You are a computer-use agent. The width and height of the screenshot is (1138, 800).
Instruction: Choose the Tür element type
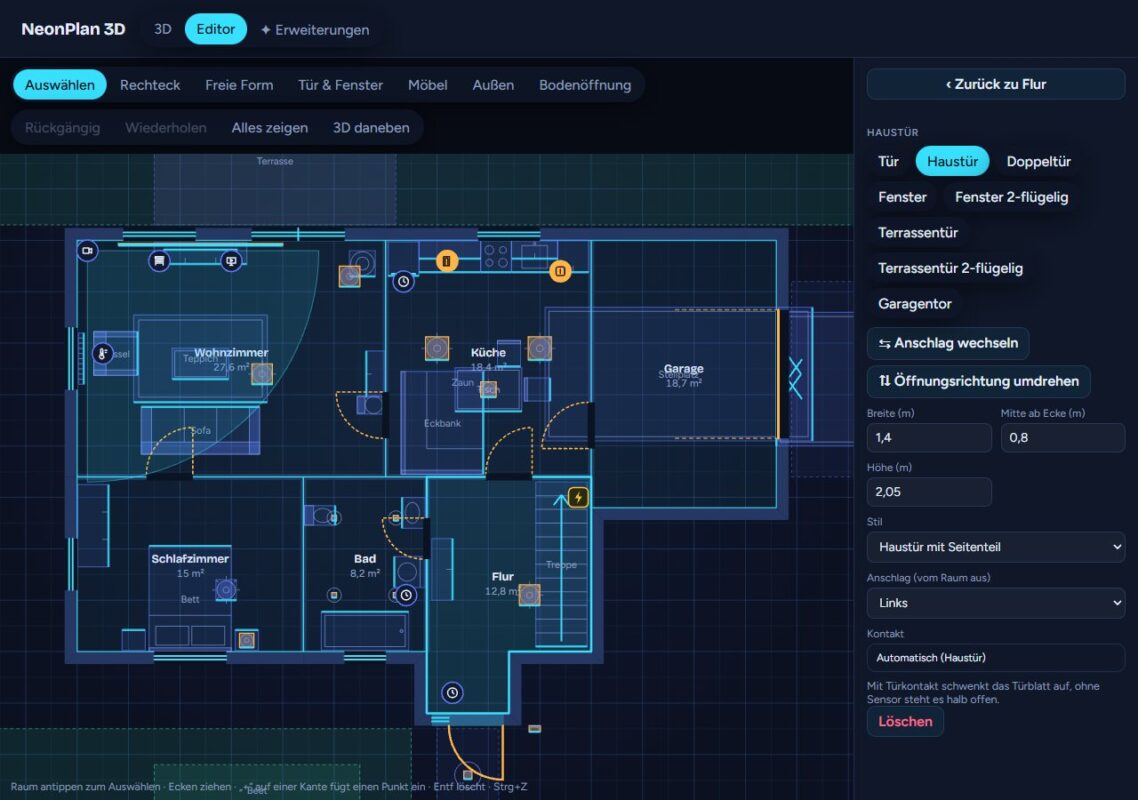(888, 161)
